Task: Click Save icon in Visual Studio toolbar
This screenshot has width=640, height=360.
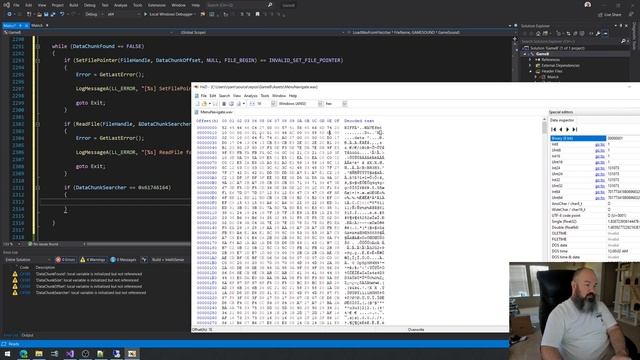Action: [46, 14]
